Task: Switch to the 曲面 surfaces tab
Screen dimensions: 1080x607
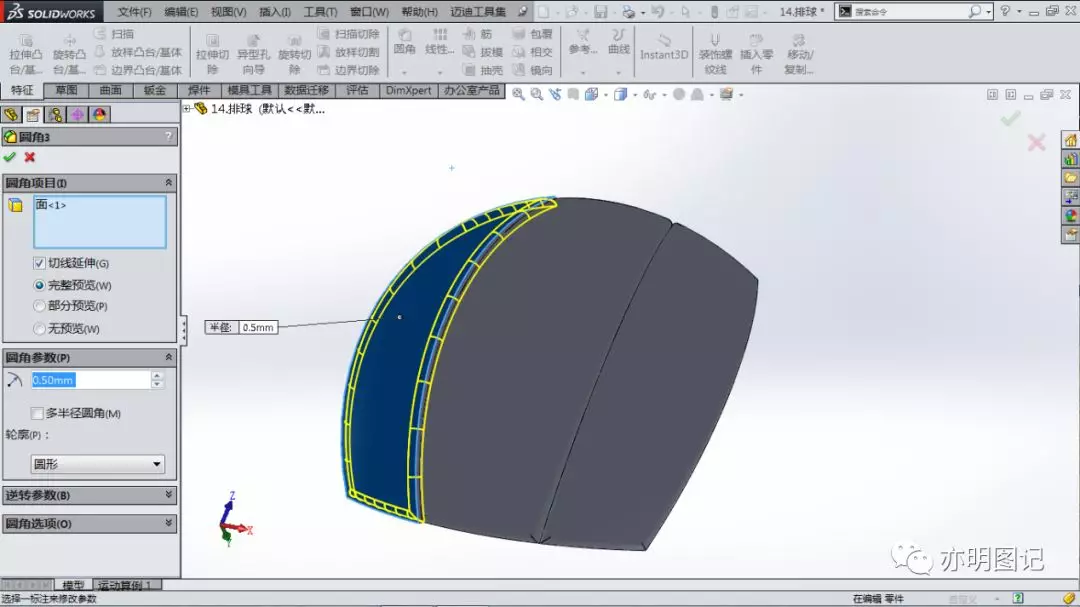Action: [x=110, y=90]
